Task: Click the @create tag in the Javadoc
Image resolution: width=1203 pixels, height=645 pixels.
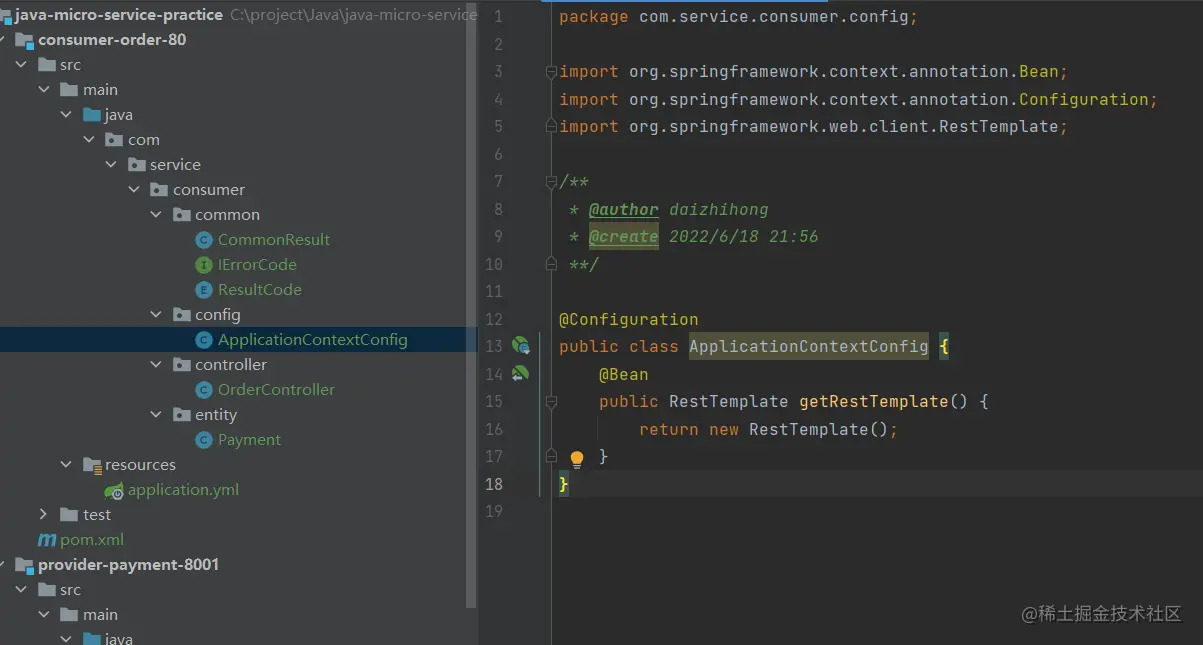Action: [624, 237]
